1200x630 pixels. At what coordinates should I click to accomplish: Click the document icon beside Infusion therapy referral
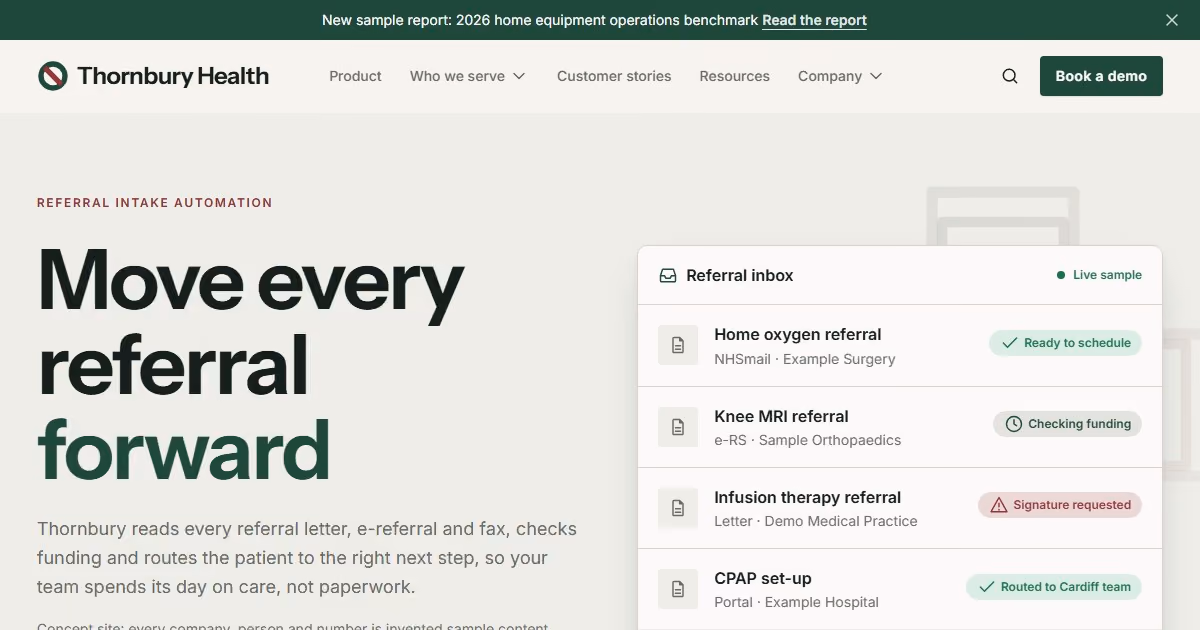(x=678, y=508)
